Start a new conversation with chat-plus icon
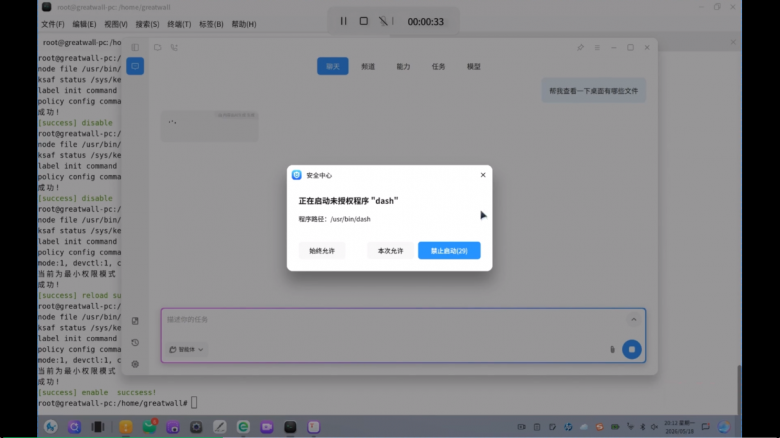The height and width of the screenshot is (438, 780). tap(157, 47)
